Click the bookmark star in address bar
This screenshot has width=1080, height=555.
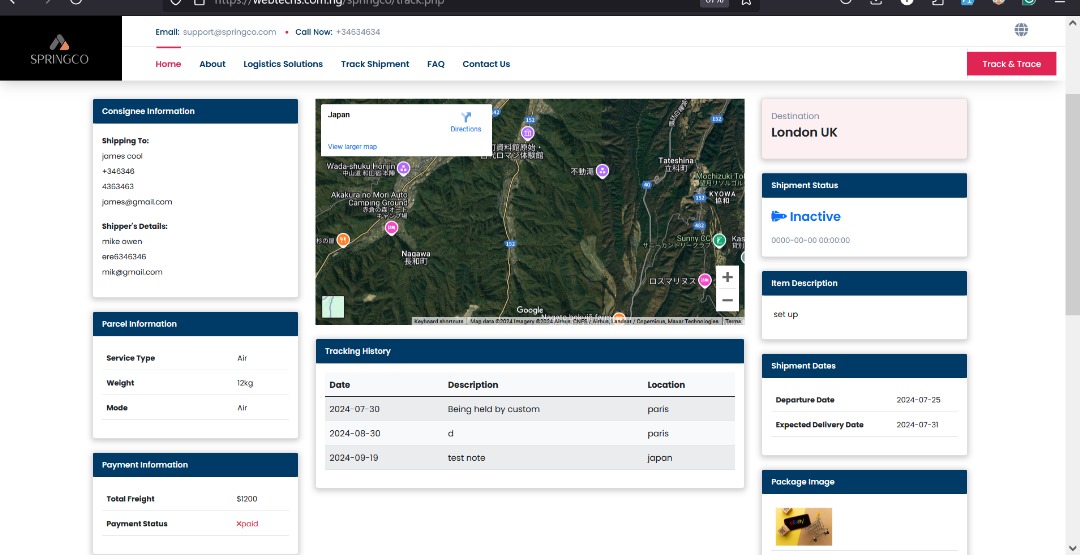746,3
